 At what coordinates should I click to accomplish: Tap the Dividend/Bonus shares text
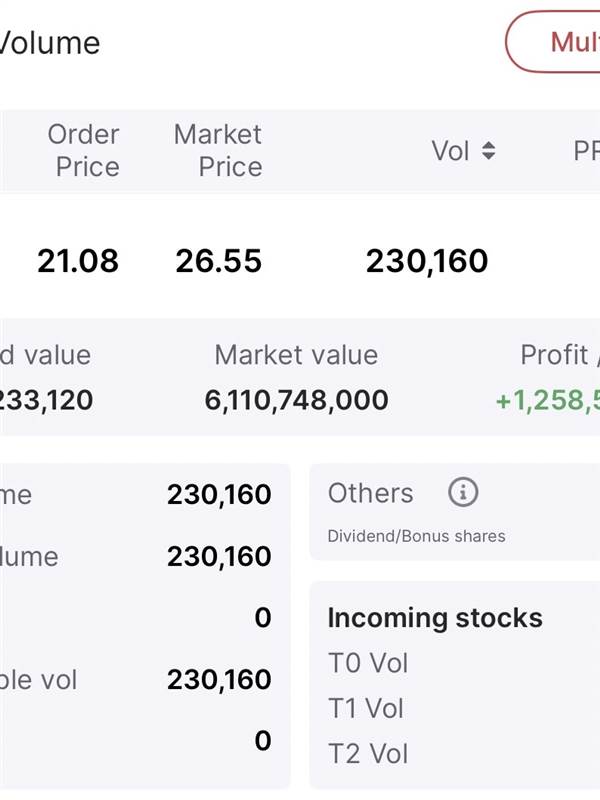click(x=416, y=536)
